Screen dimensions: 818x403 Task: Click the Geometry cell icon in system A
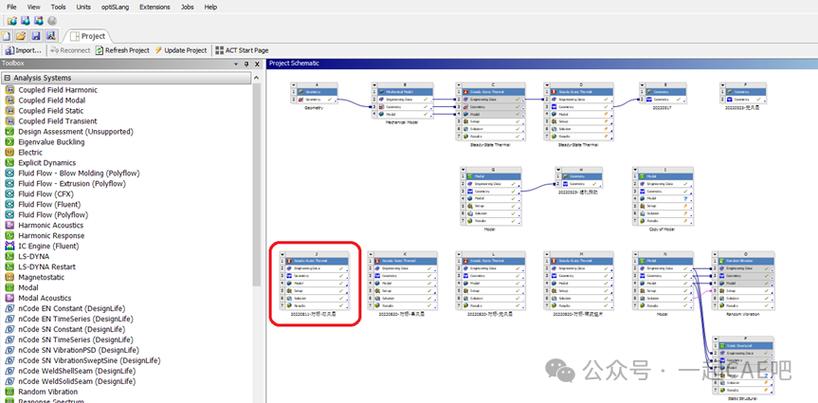tap(301, 99)
